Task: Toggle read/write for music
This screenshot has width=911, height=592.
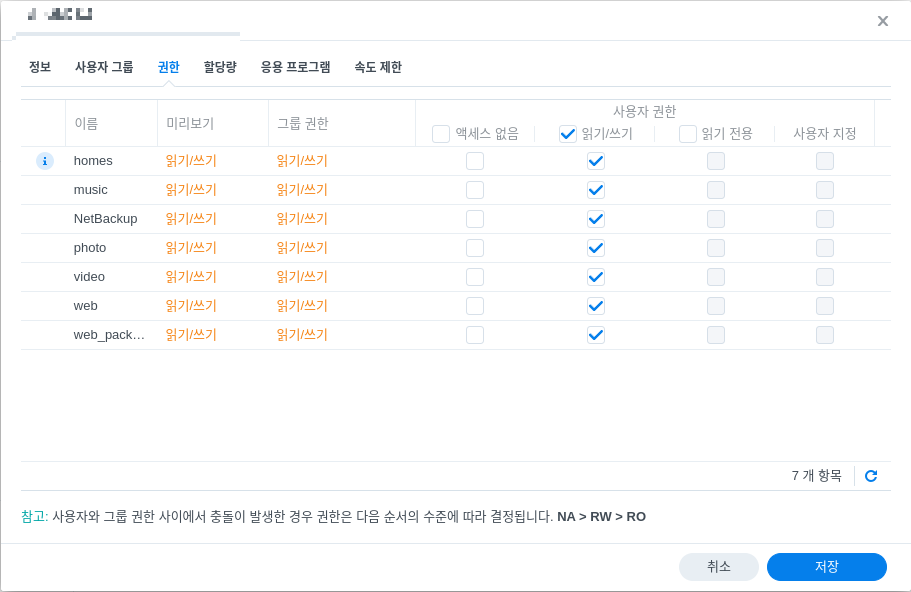Action: click(596, 190)
